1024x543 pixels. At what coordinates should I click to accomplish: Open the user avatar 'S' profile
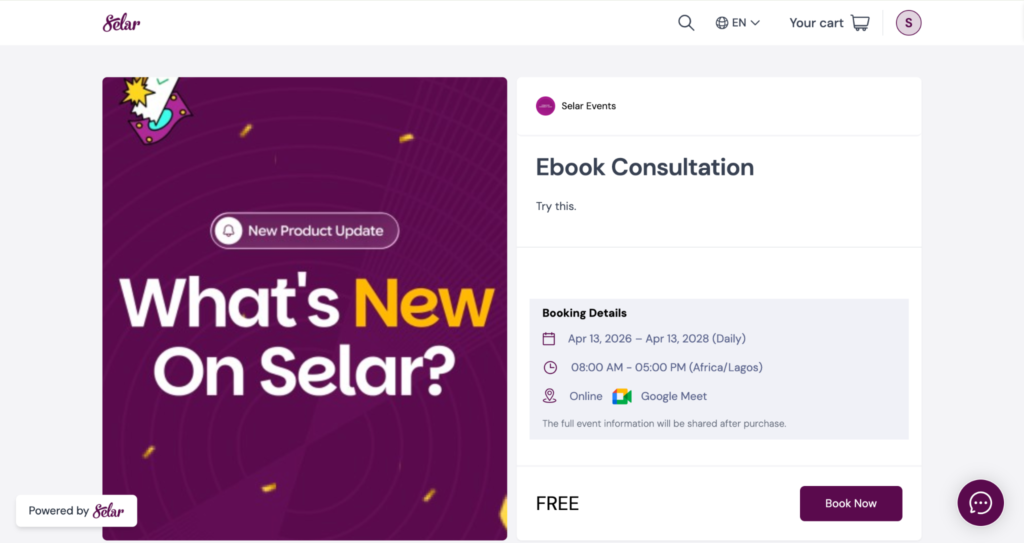[908, 23]
